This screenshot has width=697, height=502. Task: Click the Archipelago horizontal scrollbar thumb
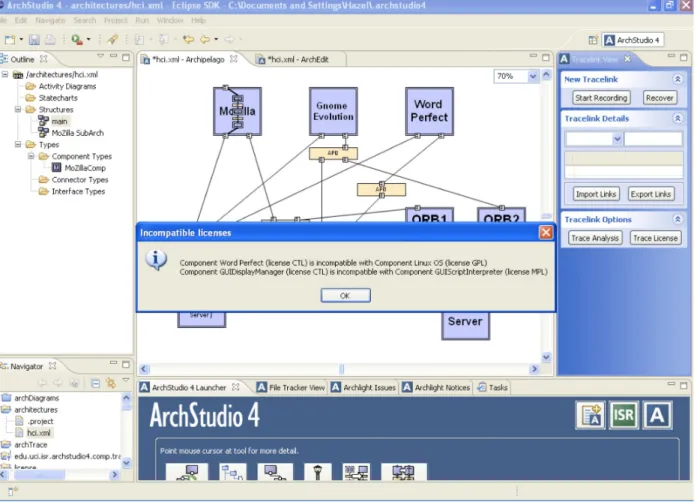342,369
